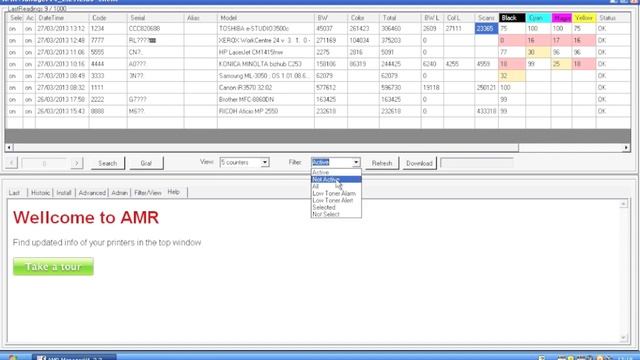This screenshot has width=640, height=360.
Task: Sort by Serial column header
Action: (x=156, y=18)
